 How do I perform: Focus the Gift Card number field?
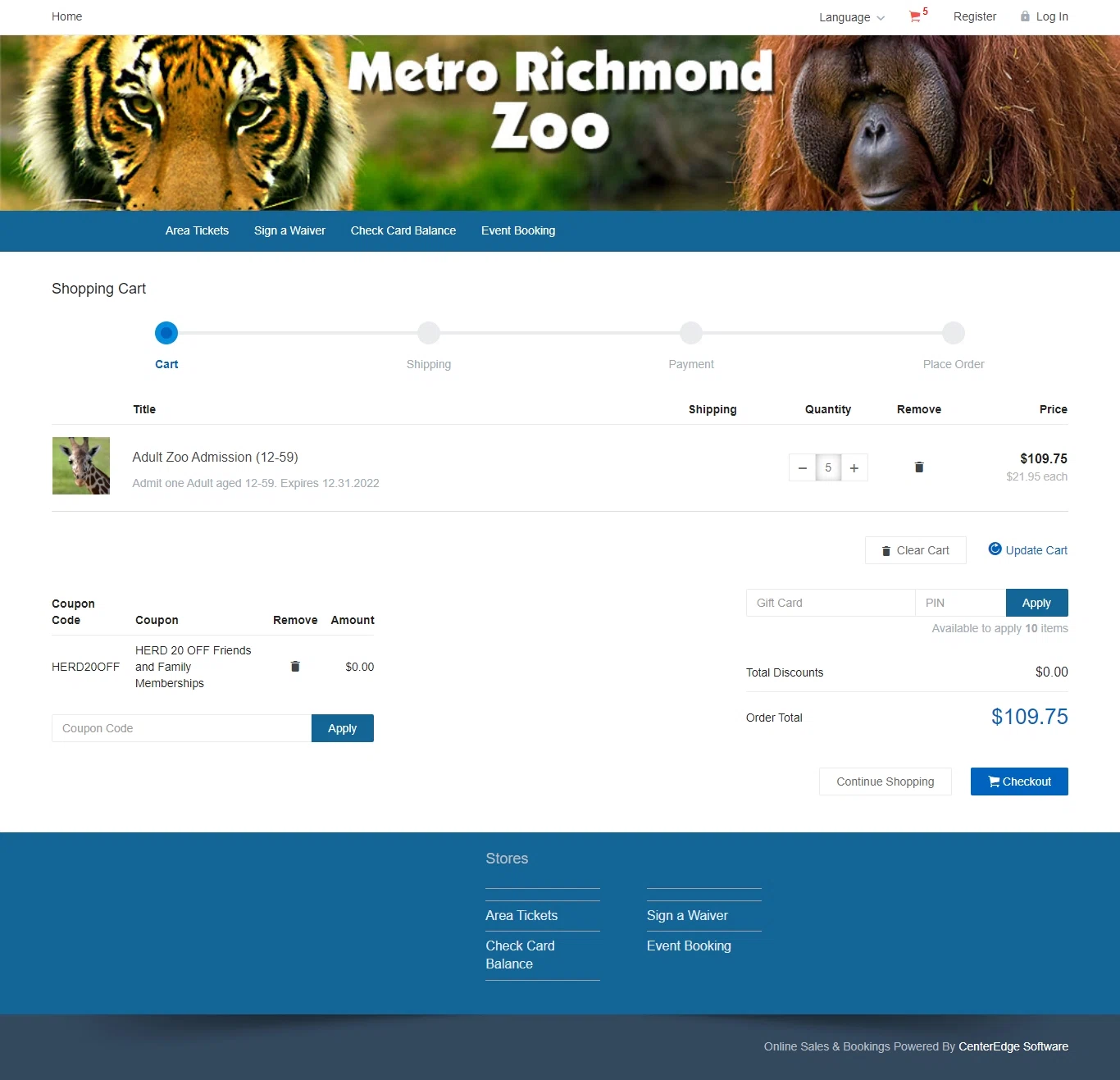click(x=831, y=603)
